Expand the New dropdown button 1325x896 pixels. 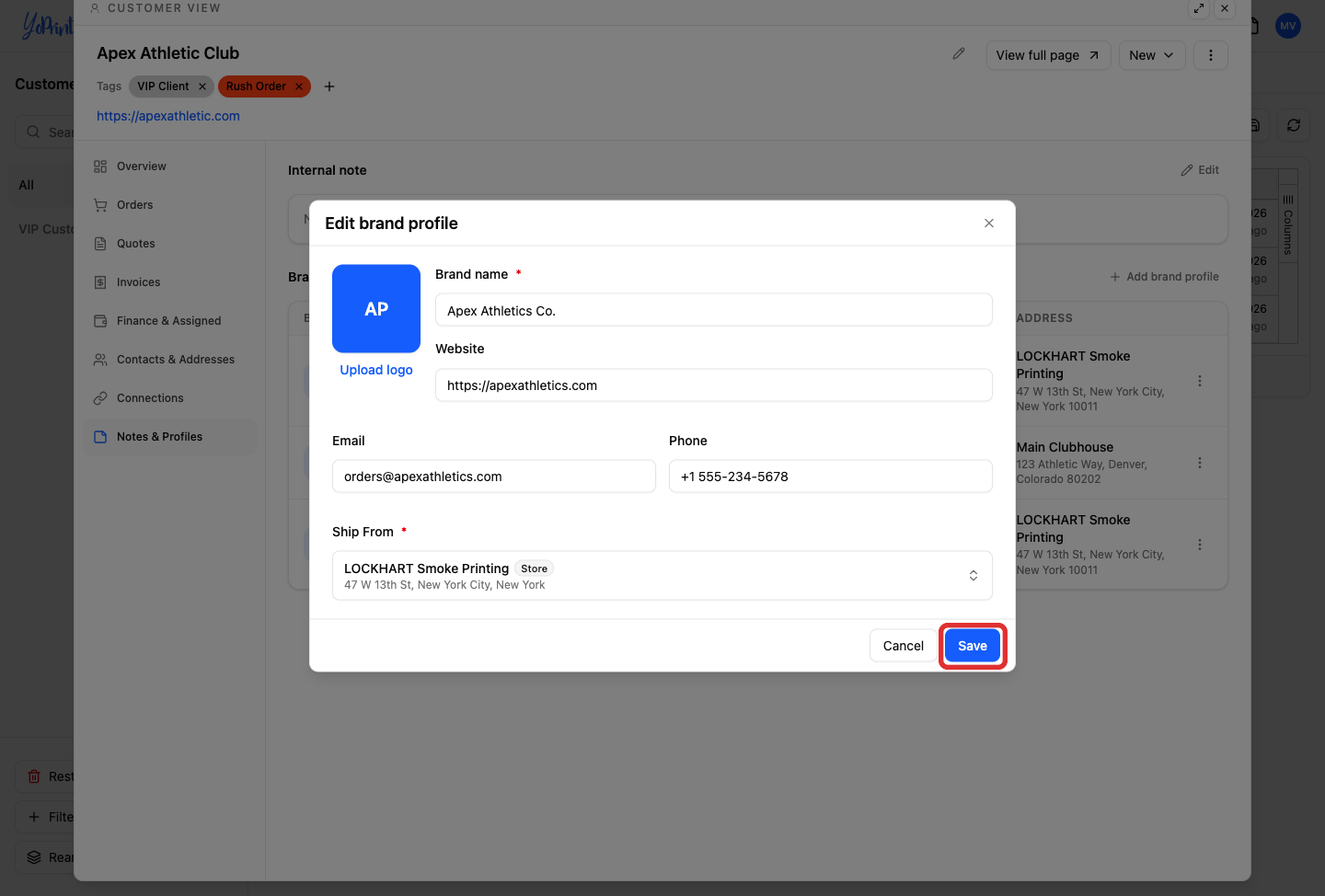[x=1152, y=55]
